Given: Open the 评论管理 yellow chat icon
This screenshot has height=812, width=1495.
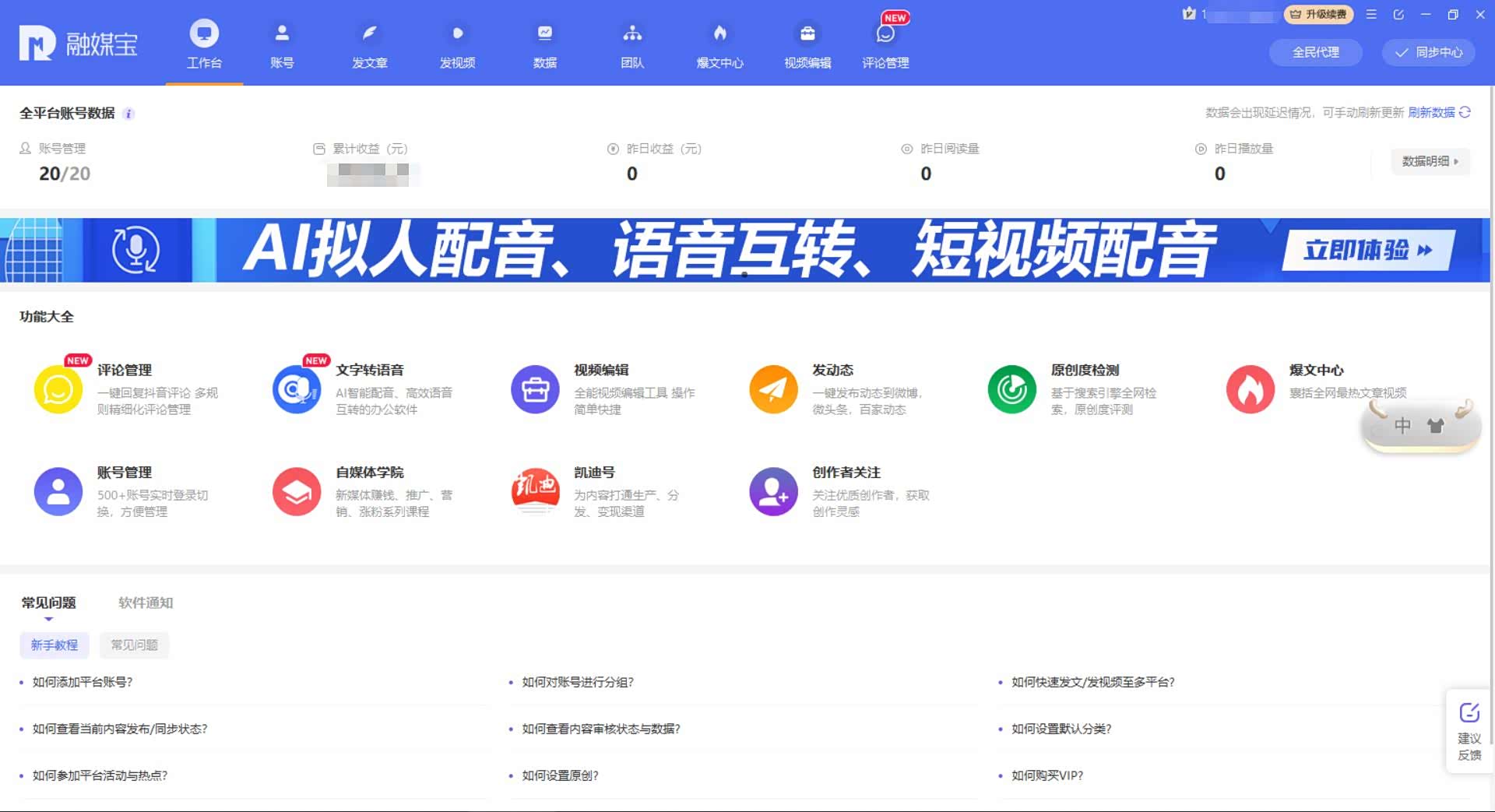Looking at the screenshot, I should [58, 389].
